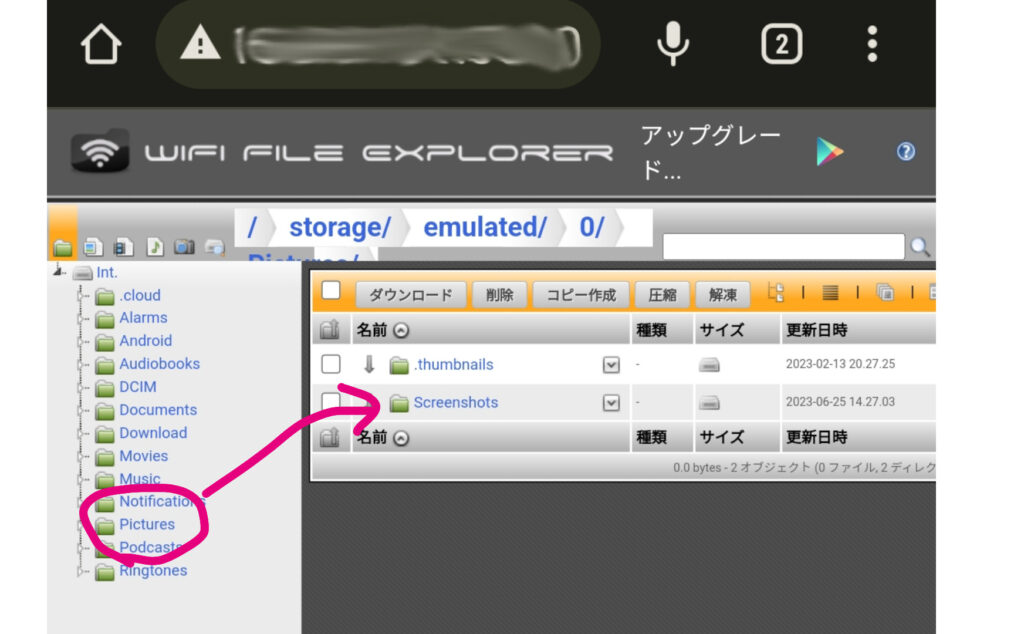Click the Screenshots folder icon
The image size is (1024, 634).
(398, 403)
